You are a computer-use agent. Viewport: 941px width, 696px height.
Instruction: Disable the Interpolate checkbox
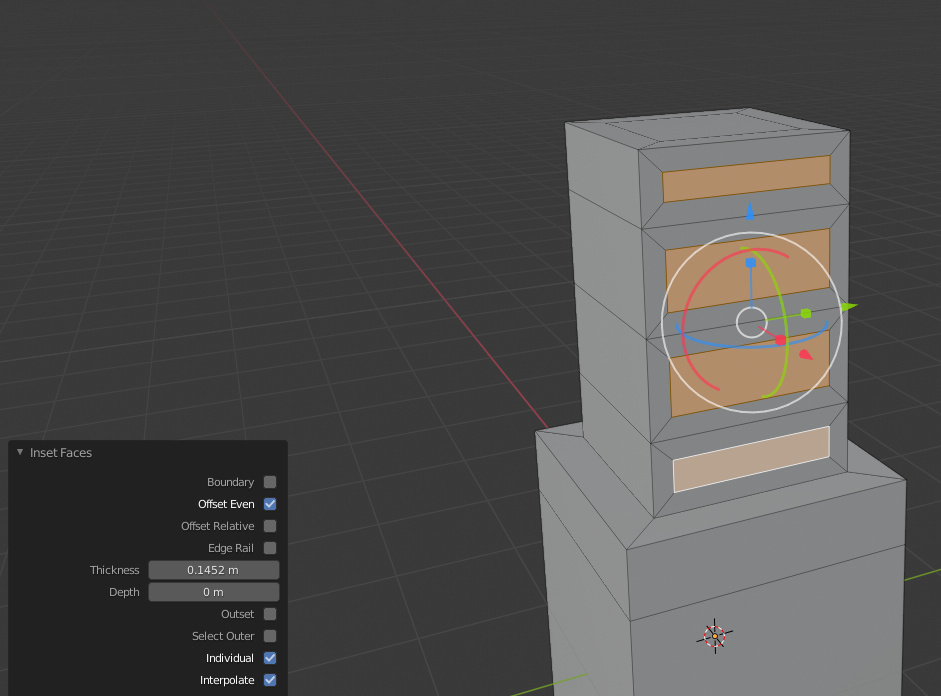pyautogui.click(x=269, y=680)
